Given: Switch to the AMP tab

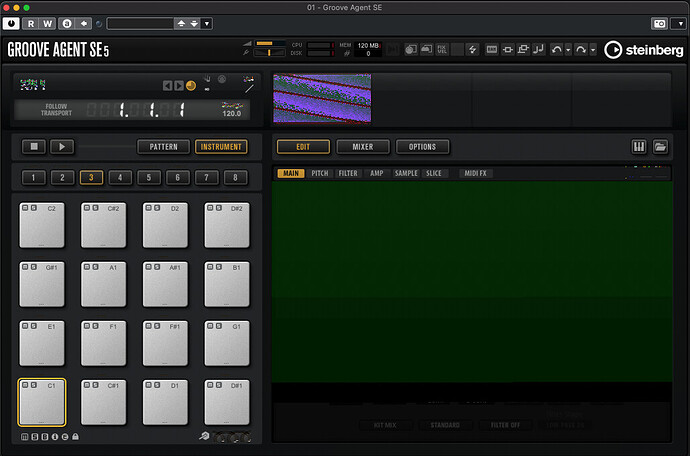Looking at the screenshot, I should (x=377, y=173).
